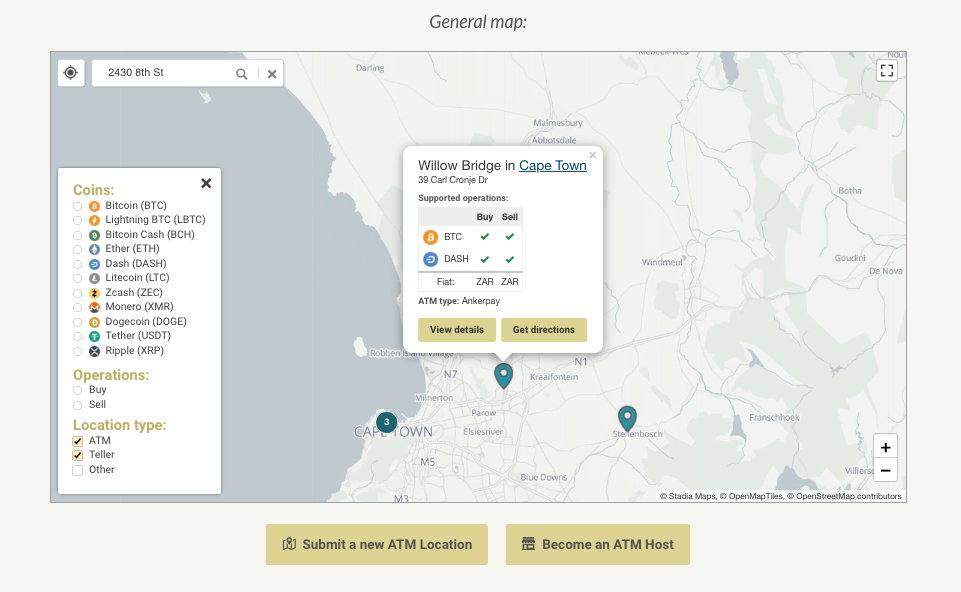This screenshot has height=592, width=961.
Task: Click the Bitcoin coin icon in filters
Action: [x=94, y=207]
